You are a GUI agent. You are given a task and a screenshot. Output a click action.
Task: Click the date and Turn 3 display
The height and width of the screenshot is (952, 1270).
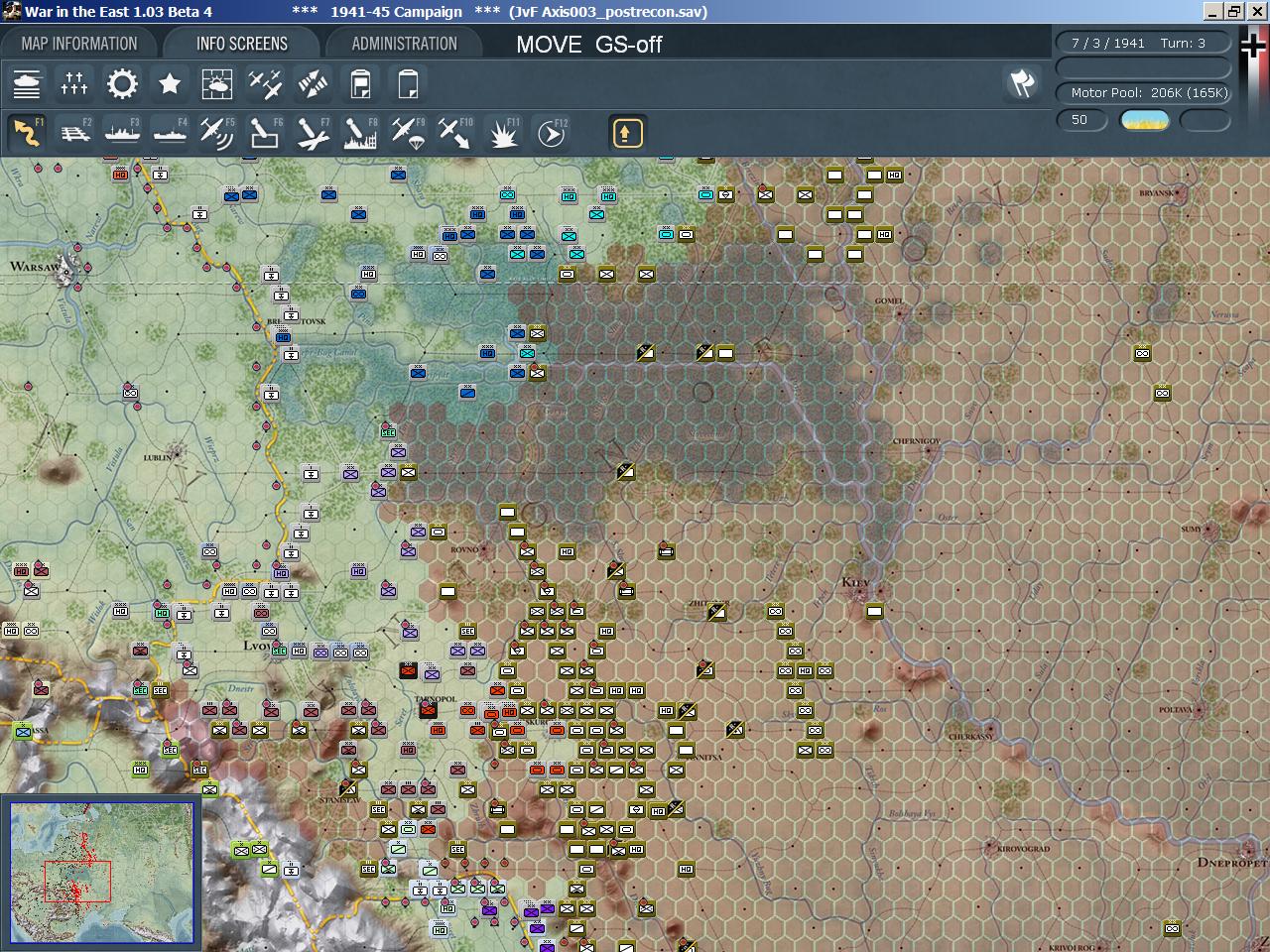point(1143,43)
